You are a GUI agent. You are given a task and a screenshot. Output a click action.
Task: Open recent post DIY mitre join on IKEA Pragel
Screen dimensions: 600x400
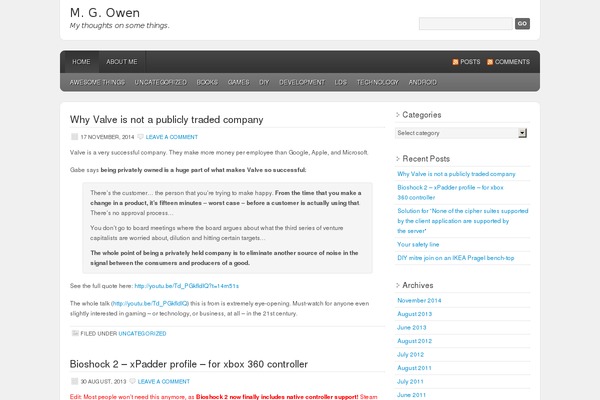(x=456, y=258)
